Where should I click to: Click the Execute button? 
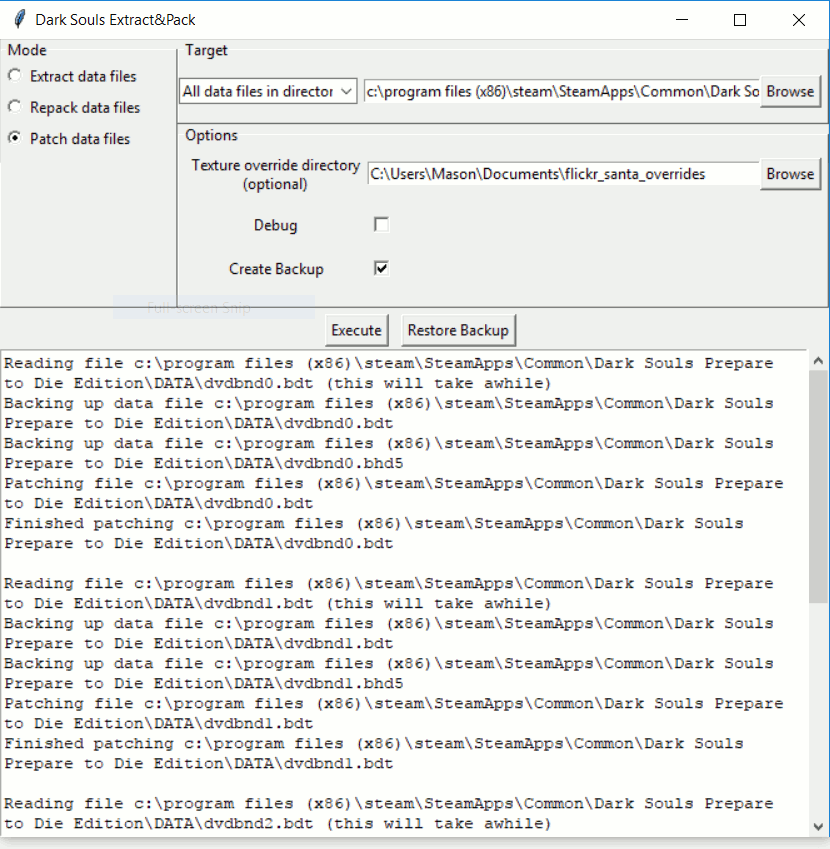[x=356, y=330]
